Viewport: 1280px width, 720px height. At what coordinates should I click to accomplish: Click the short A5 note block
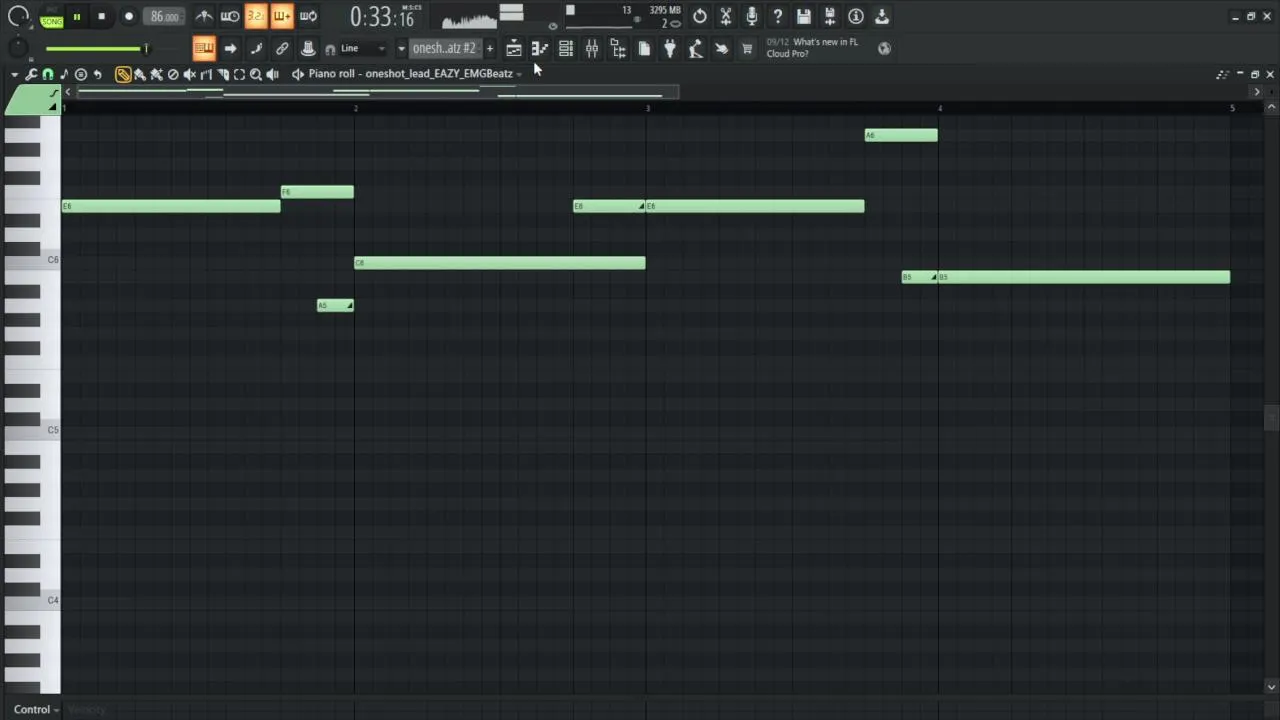[335, 305]
